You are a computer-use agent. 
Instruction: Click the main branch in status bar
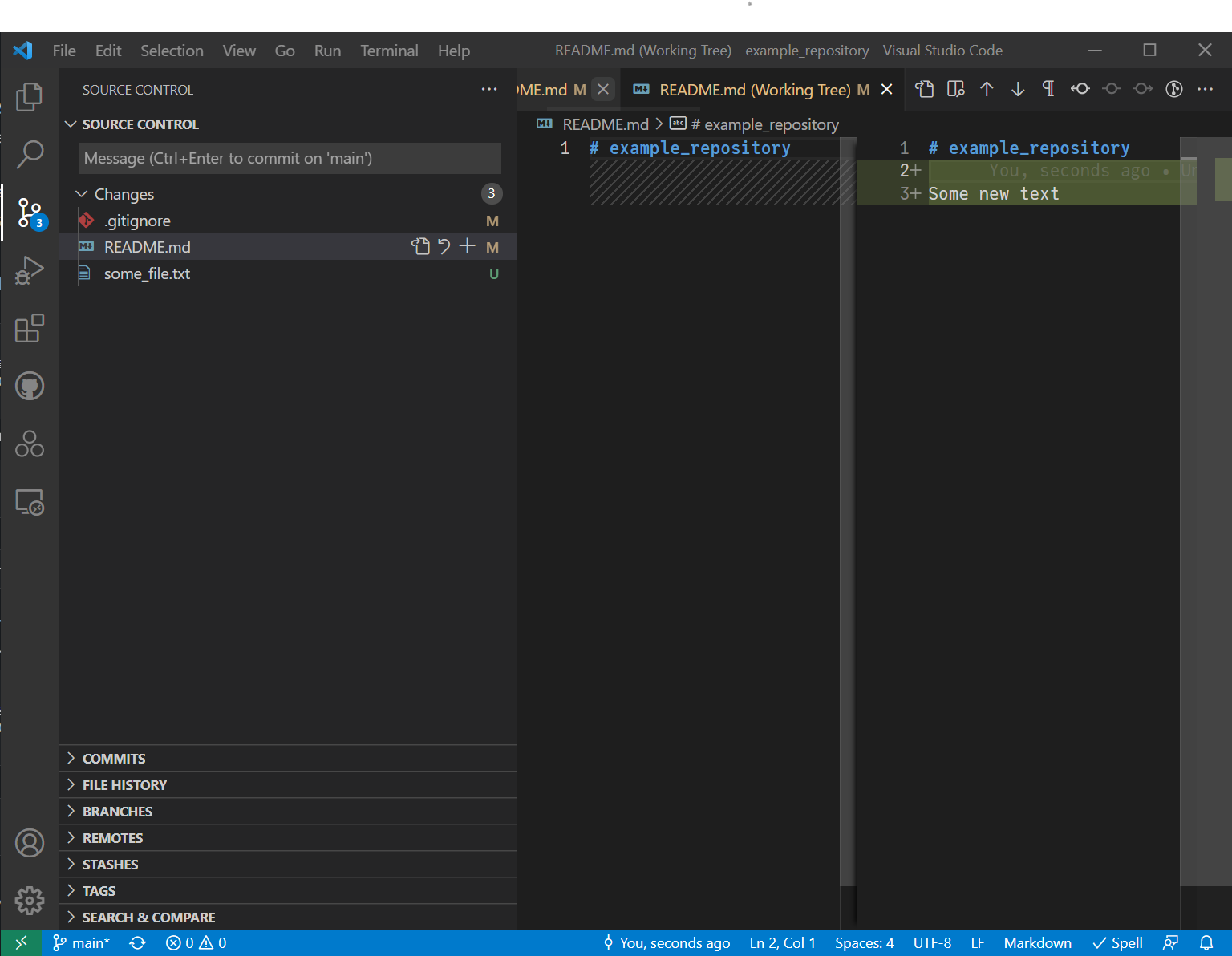(82, 943)
